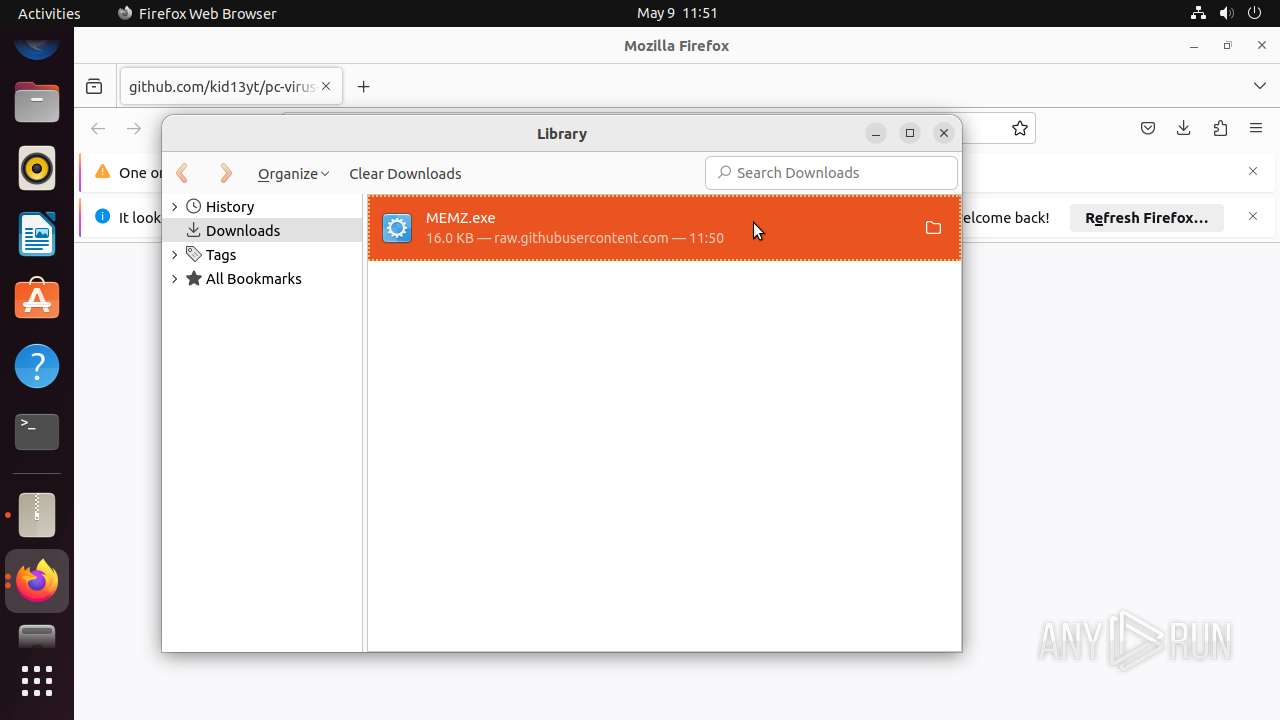Go back in Library window
Viewport: 1280px width, 720px height.
tap(182, 173)
